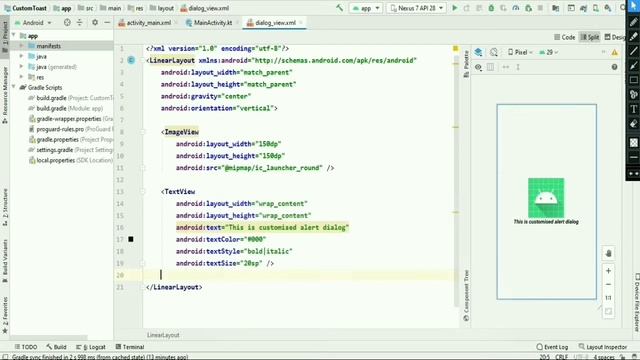
Task: Zoom in the preview with the plus icon
Action: [x=608, y=271]
